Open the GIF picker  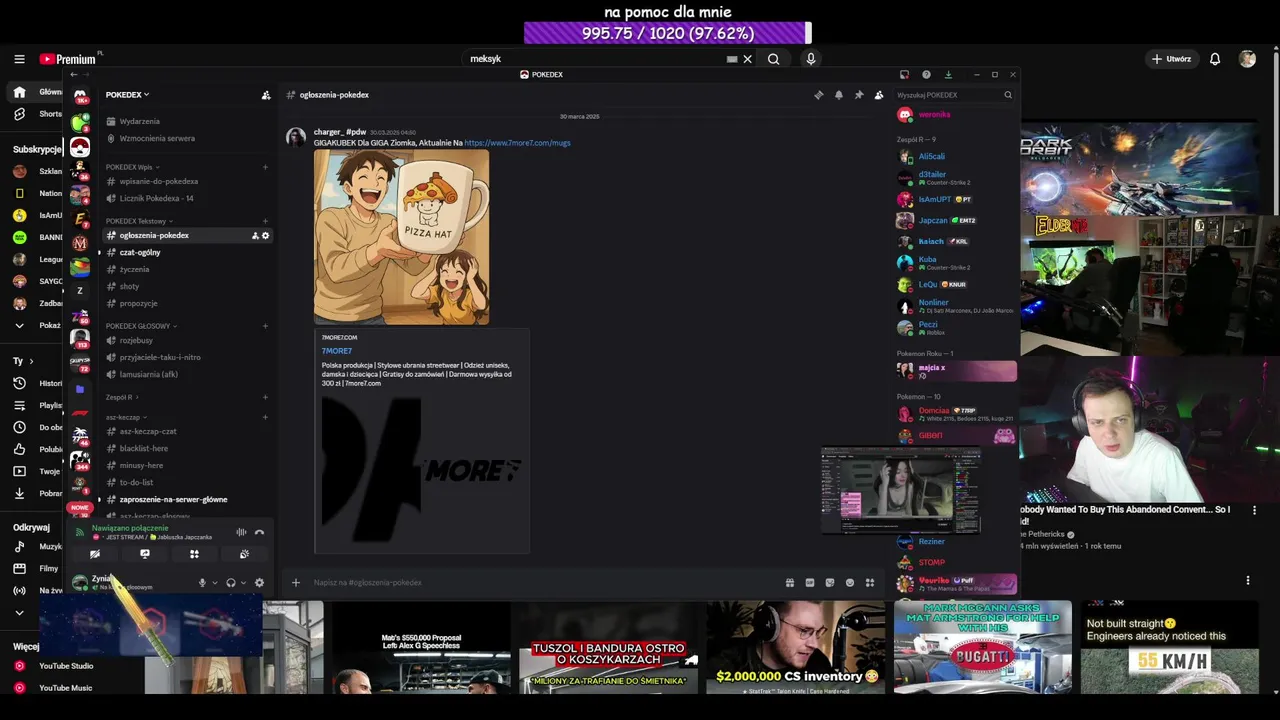pos(810,582)
